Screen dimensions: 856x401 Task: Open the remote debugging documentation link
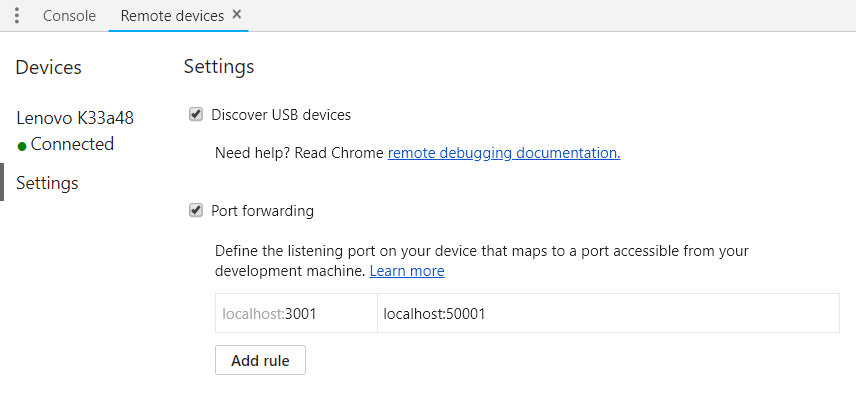click(504, 153)
